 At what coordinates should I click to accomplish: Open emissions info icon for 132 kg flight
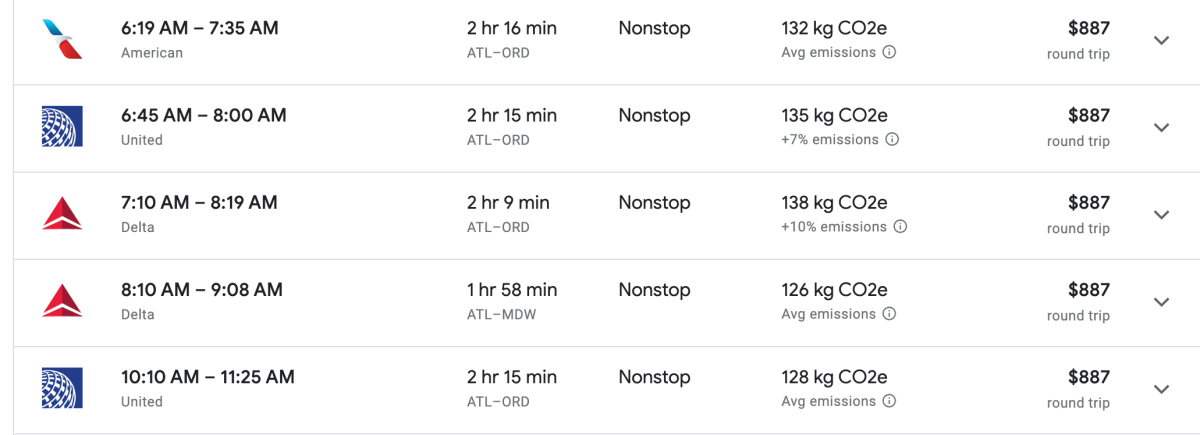point(889,52)
